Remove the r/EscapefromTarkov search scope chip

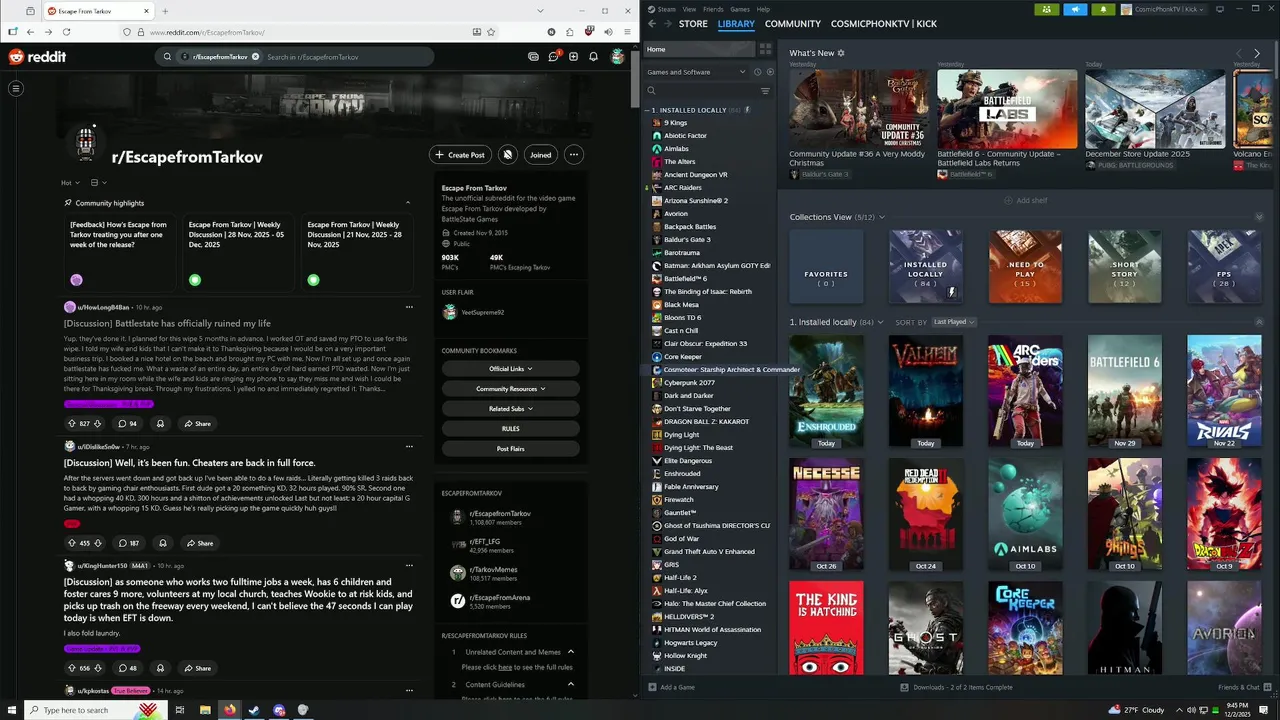coord(255,57)
